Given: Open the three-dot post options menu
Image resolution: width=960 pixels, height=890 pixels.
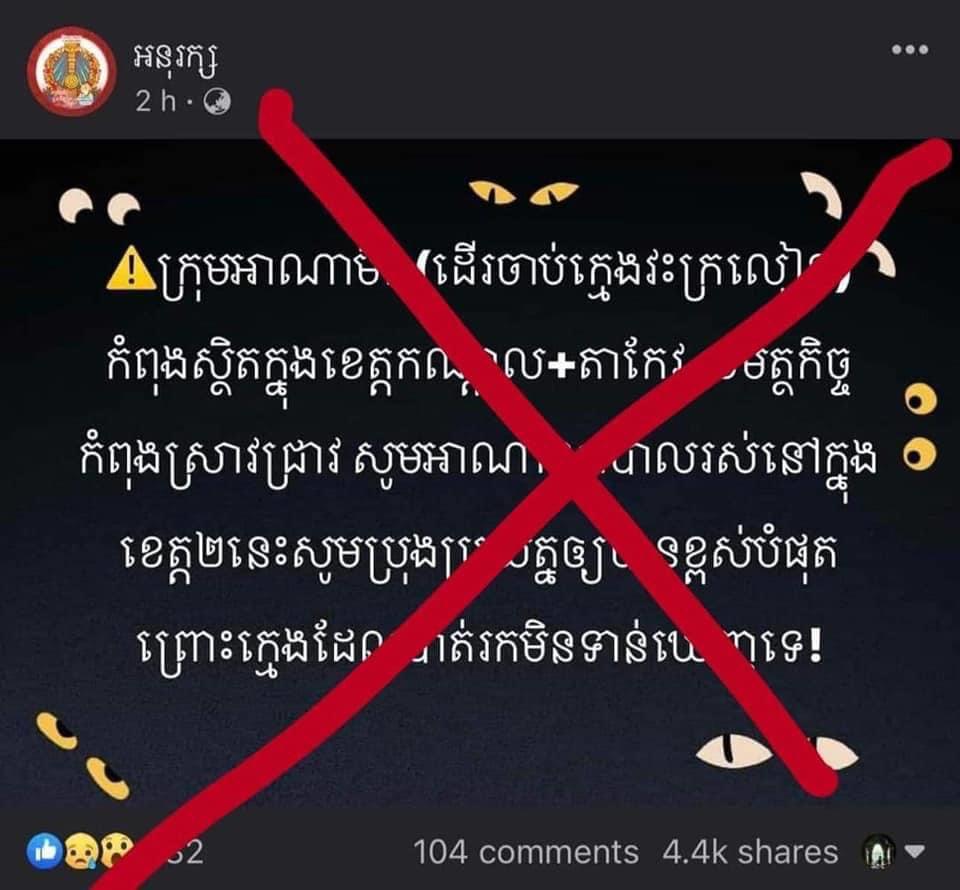Looking at the screenshot, I should (x=909, y=50).
